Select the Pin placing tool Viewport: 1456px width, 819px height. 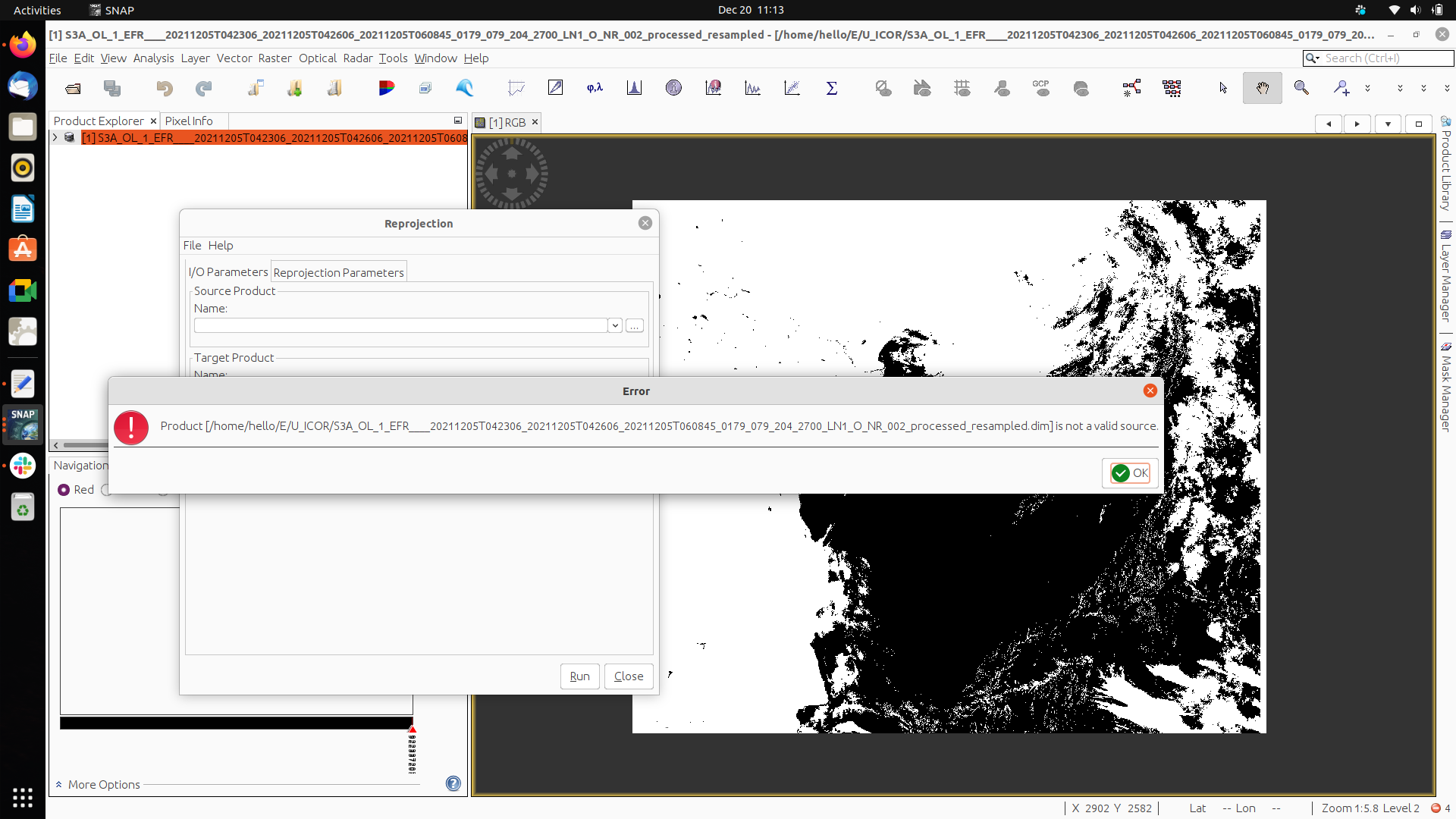point(1341,89)
